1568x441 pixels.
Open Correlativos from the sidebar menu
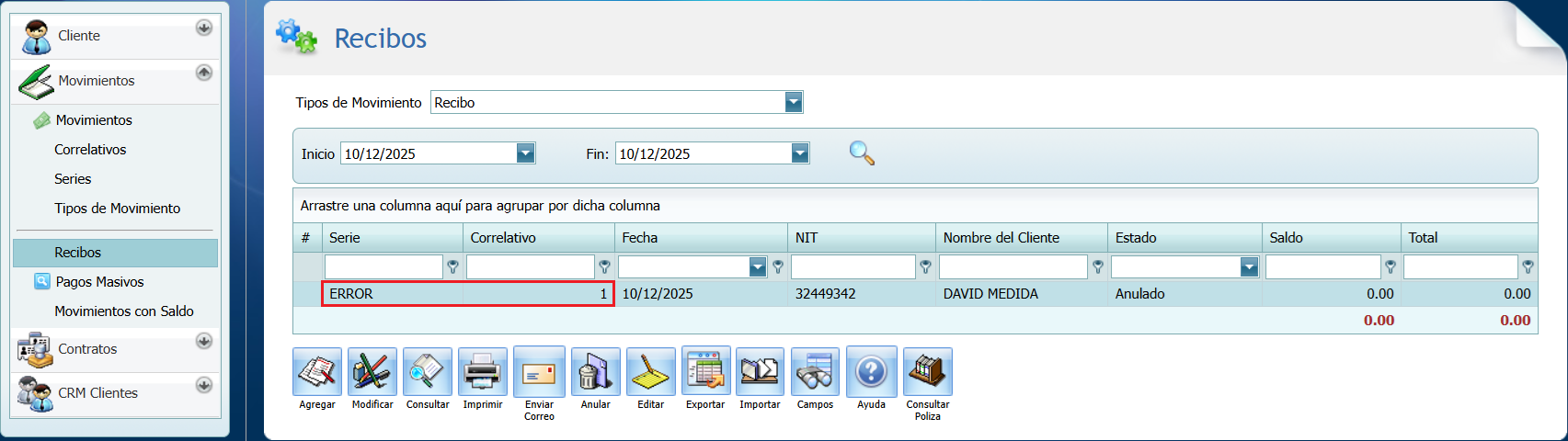click(x=90, y=150)
